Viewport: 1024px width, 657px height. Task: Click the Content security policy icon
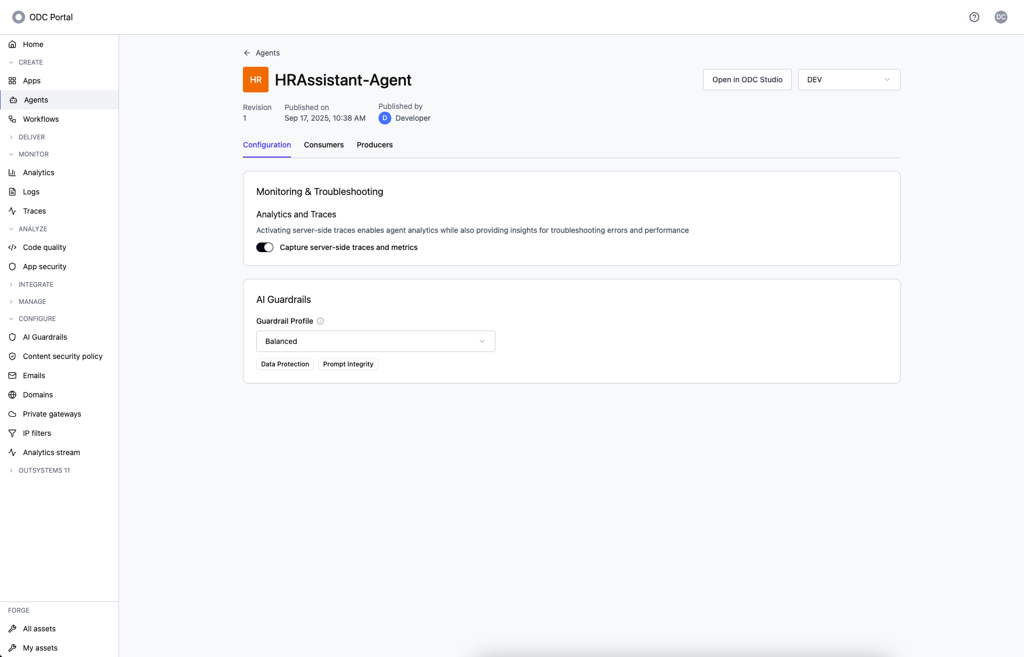[x=12, y=357]
